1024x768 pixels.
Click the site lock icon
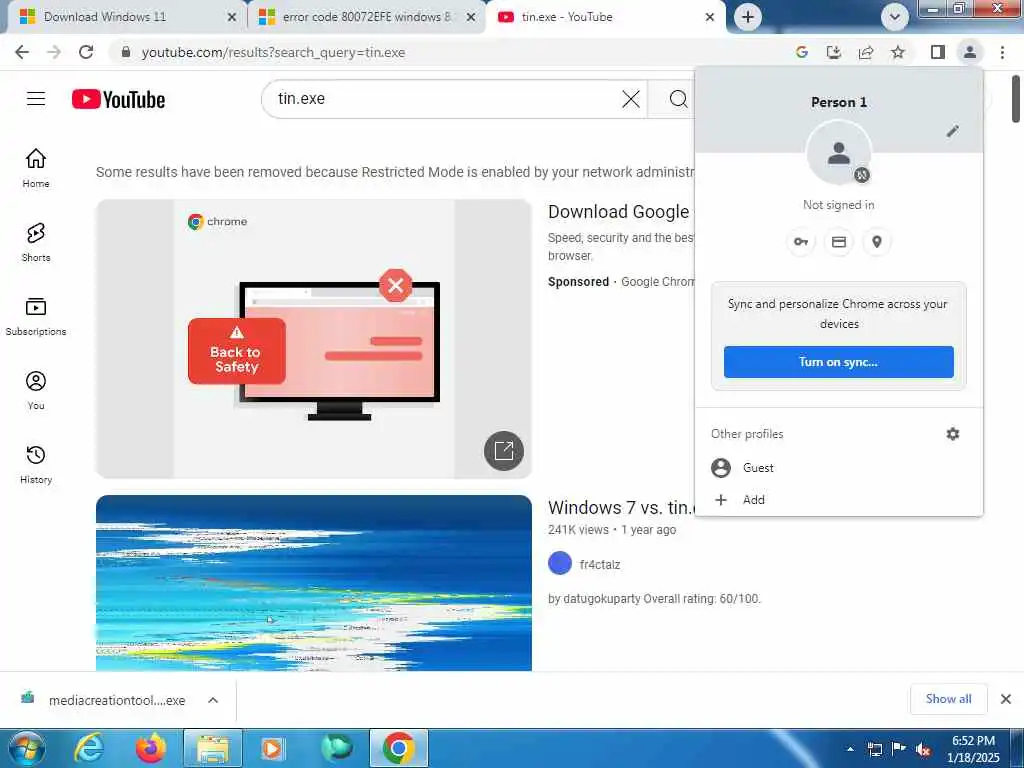126,52
